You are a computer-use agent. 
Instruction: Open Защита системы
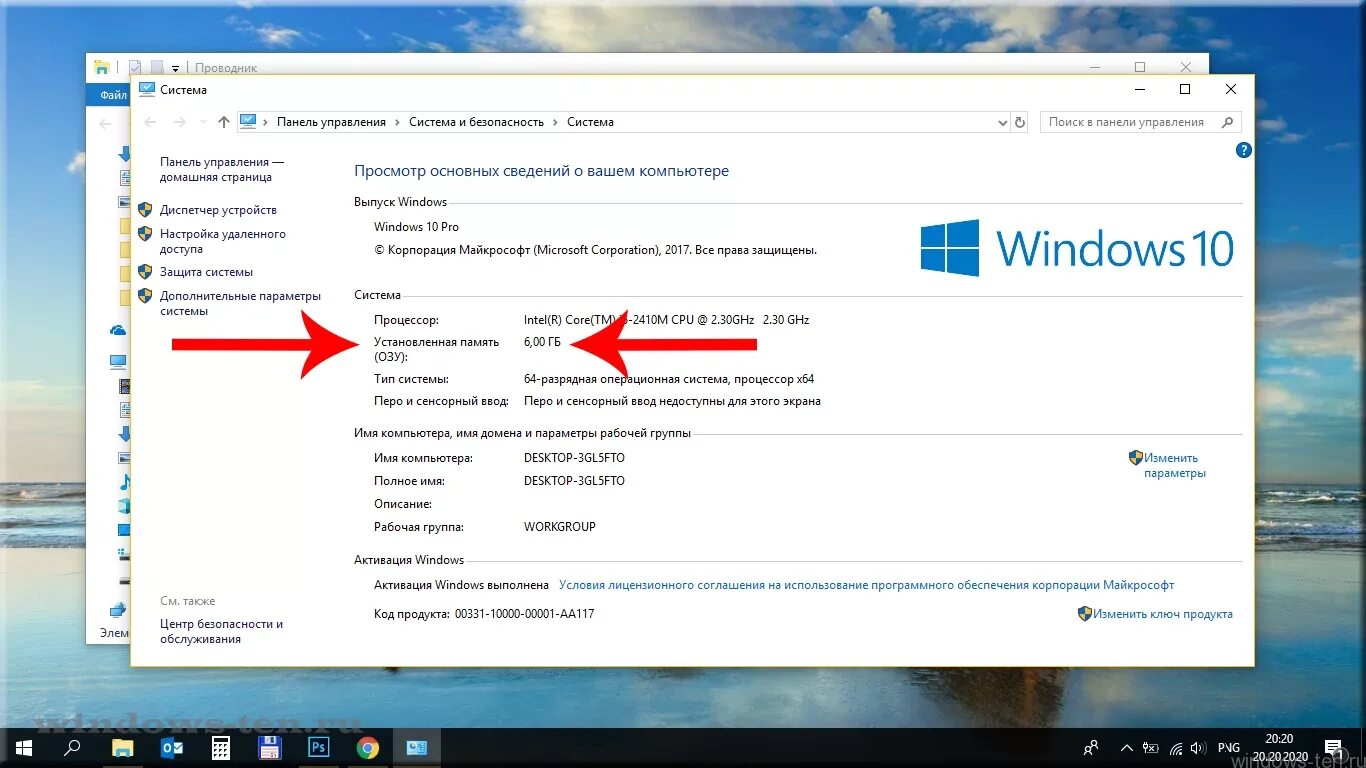(x=206, y=272)
